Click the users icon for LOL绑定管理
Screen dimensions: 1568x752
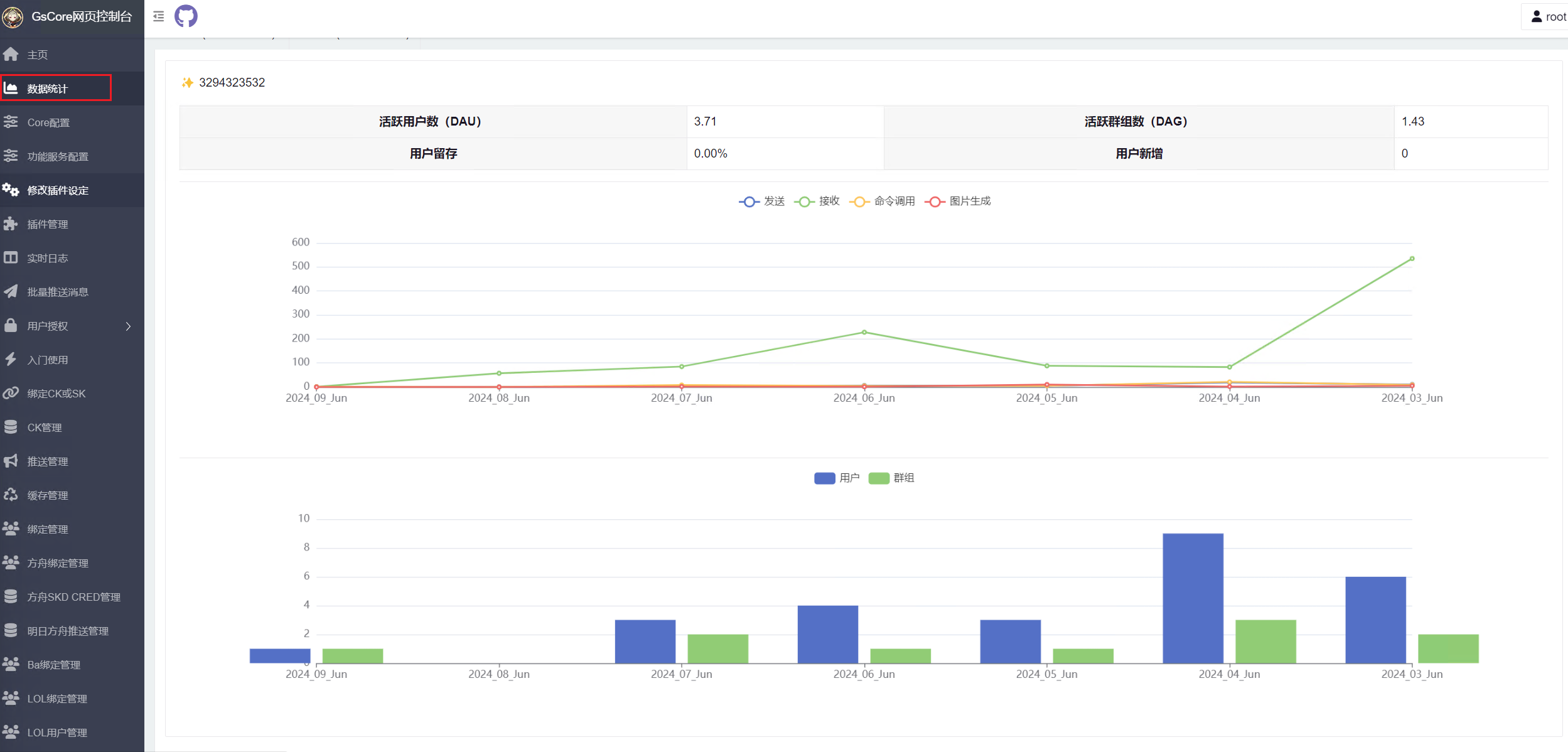tap(11, 699)
